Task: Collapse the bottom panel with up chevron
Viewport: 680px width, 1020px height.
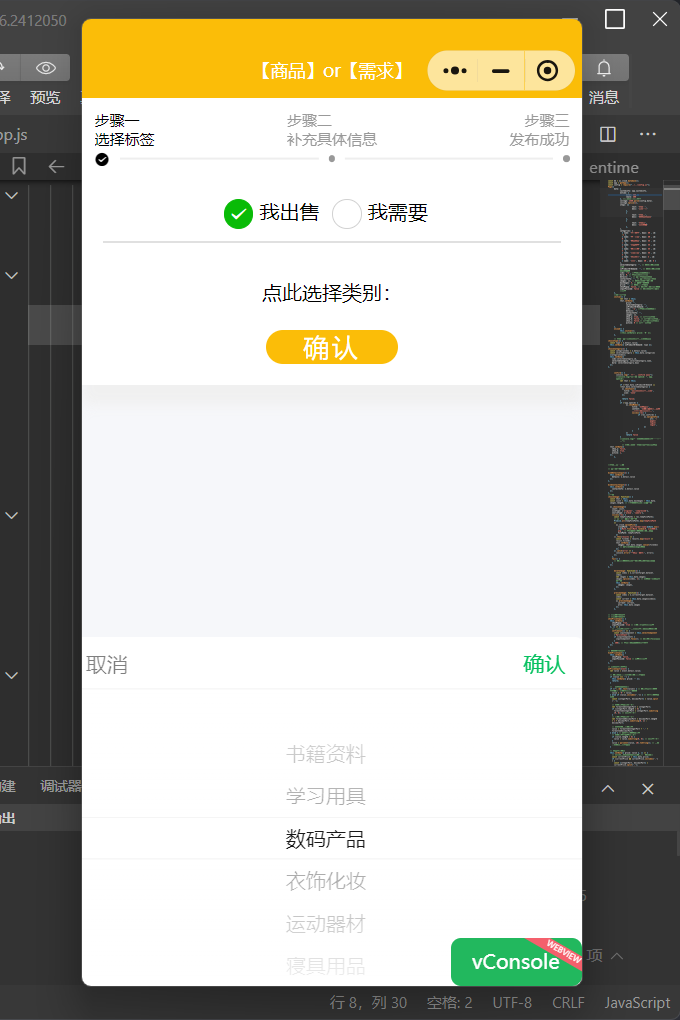Action: [x=608, y=788]
